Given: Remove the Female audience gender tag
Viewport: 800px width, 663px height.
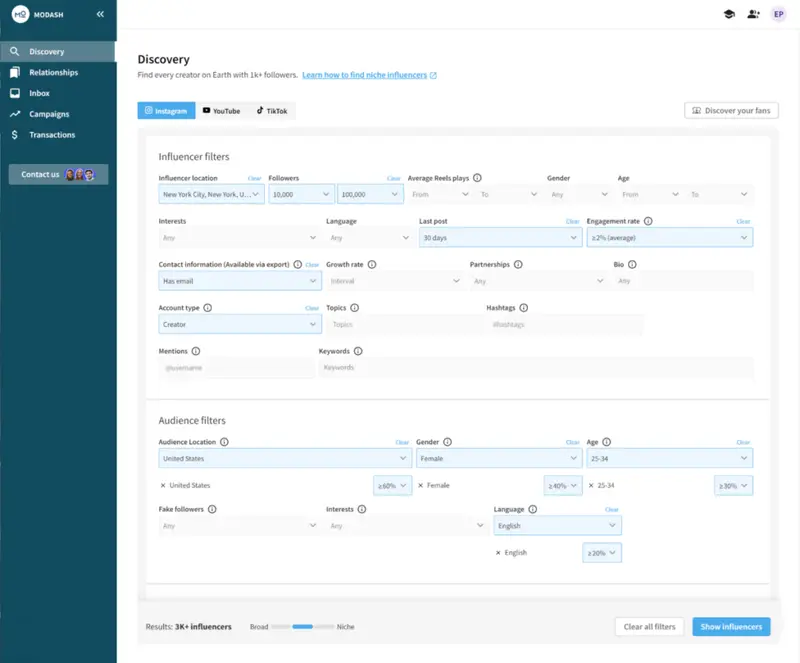Looking at the screenshot, I should tap(421, 485).
